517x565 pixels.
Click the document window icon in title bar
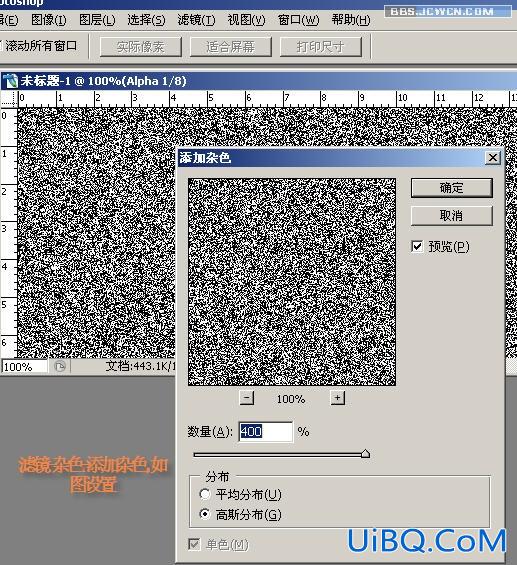coord(11,81)
